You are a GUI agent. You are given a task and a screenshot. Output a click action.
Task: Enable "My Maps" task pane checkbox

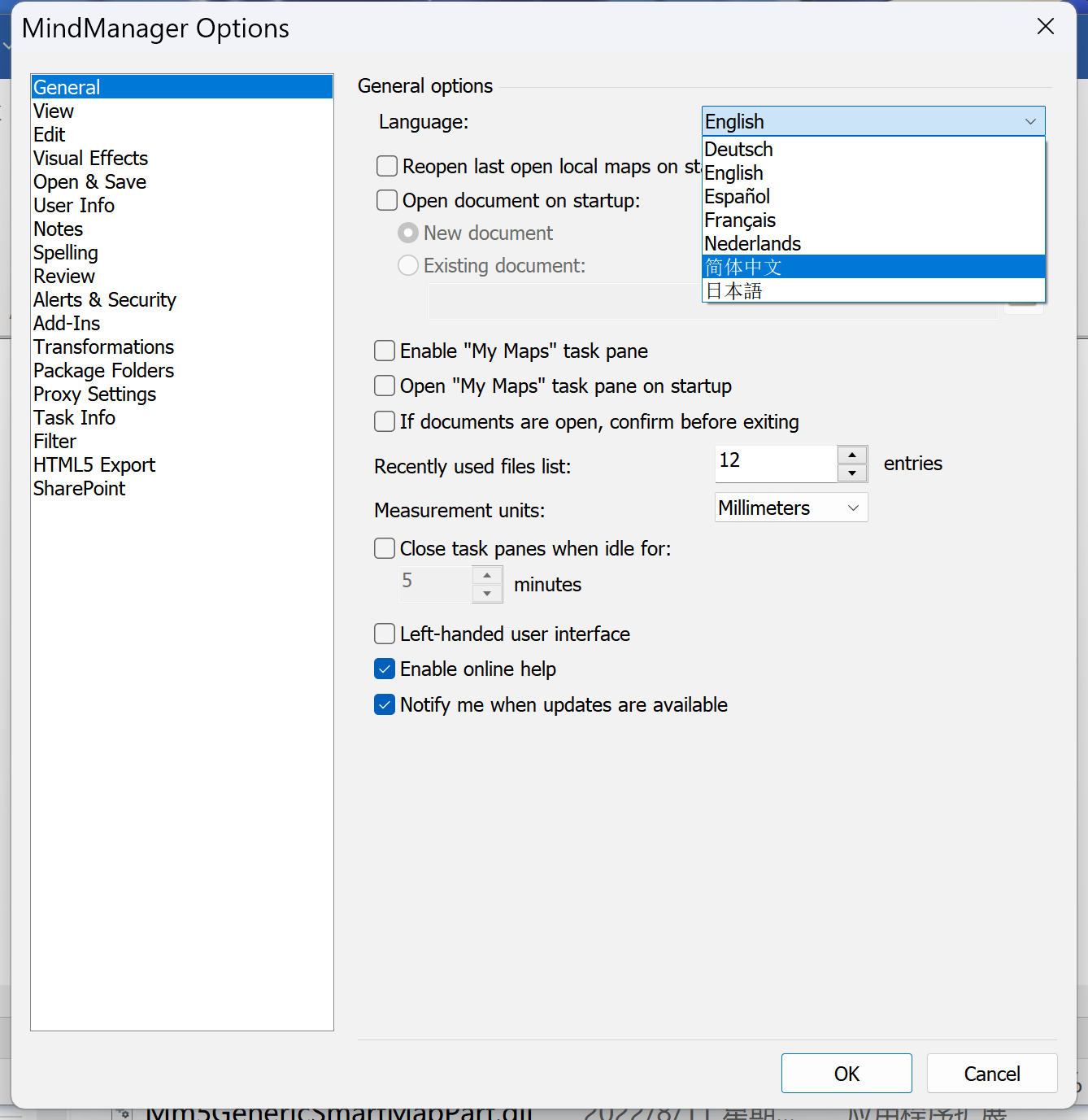coord(385,351)
